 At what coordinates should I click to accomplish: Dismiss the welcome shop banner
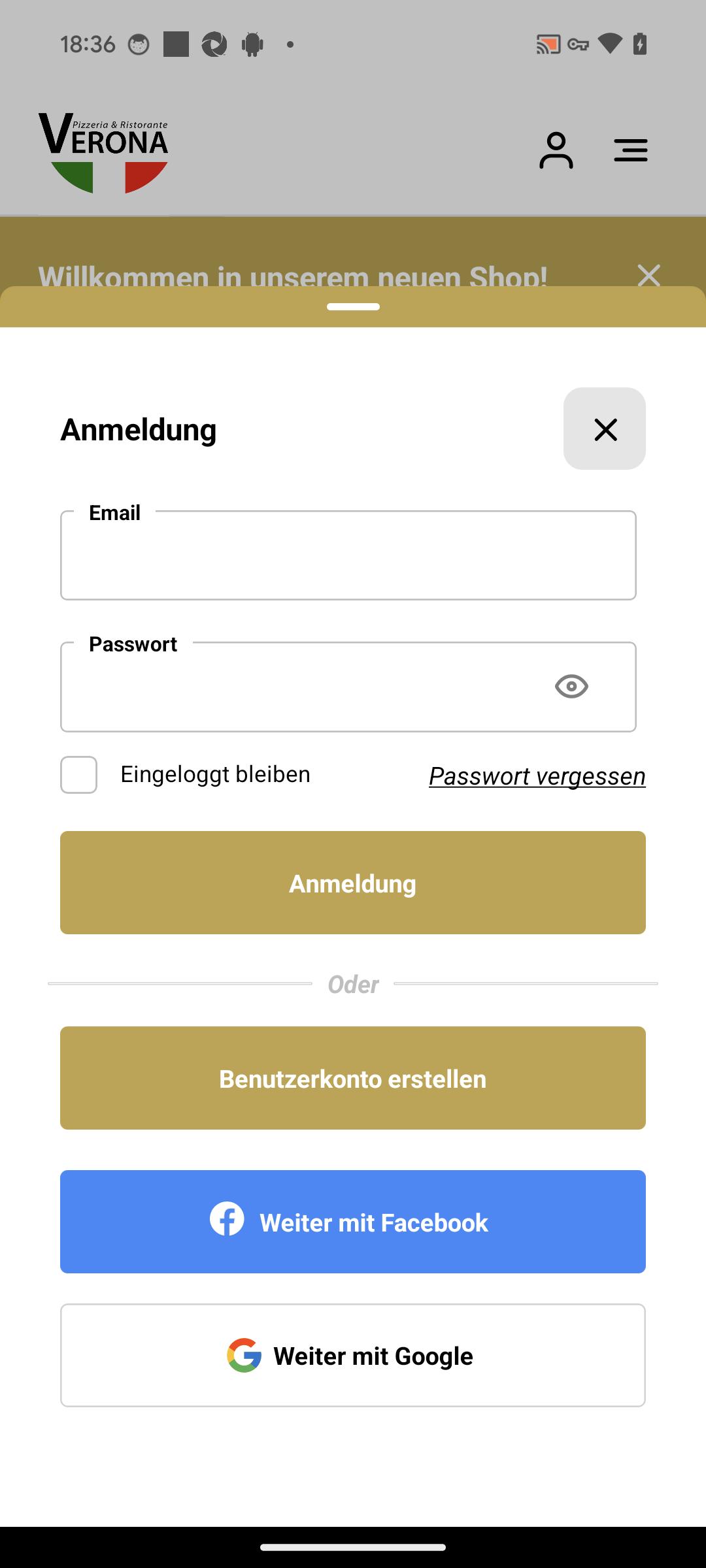click(x=649, y=275)
